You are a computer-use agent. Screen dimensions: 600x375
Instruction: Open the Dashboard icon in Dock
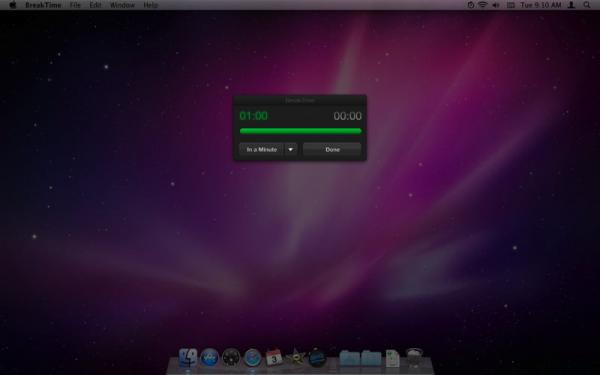(x=231, y=357)
